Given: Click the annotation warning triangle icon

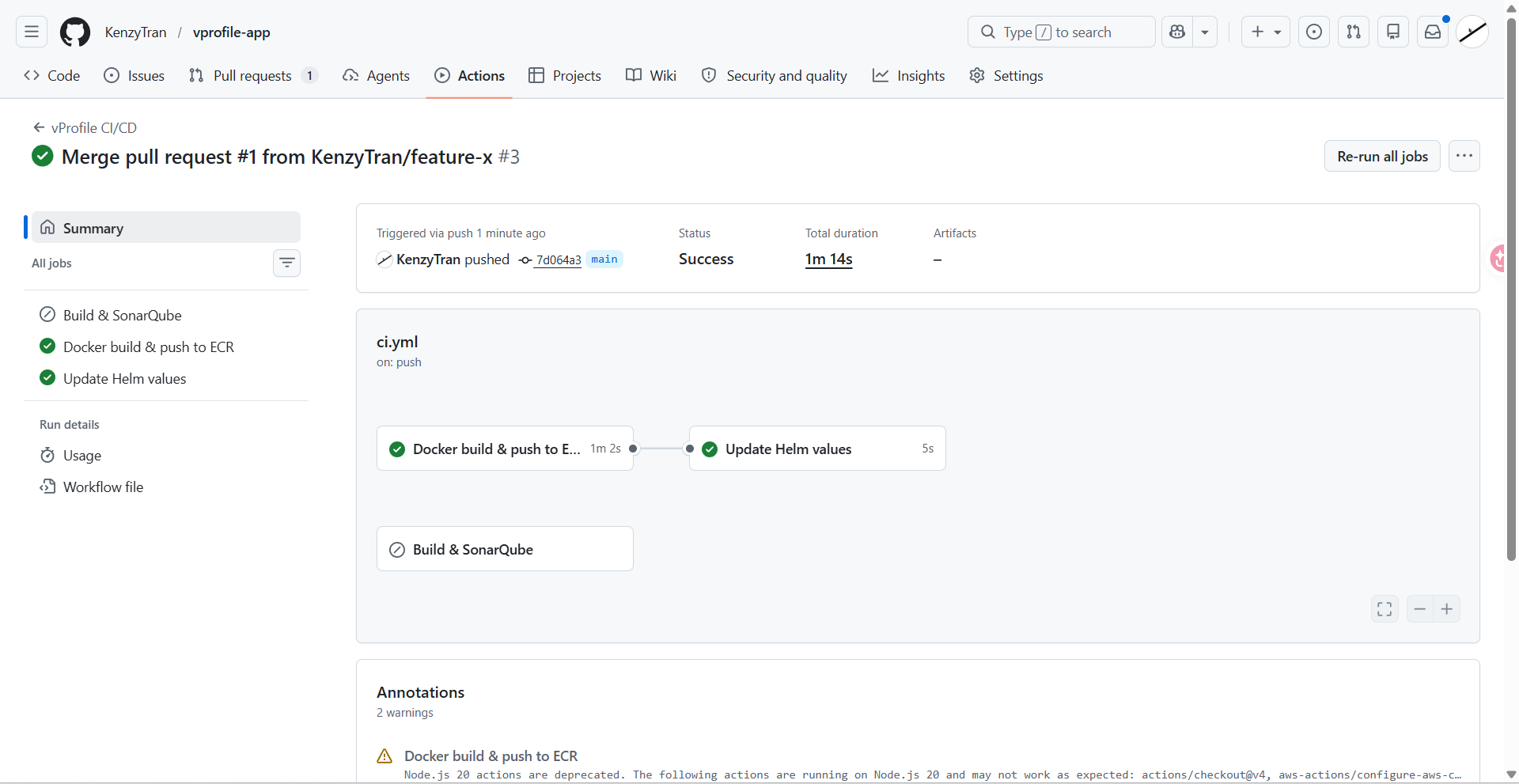Looking at the screenshot, I should point(384,756).
